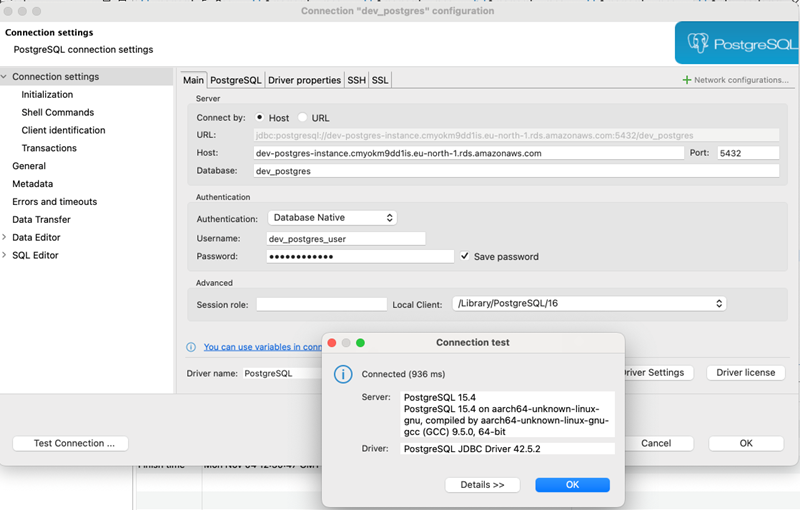Image resolution: width=800 pixels, height=510 pixels.
Task: Select the Host radio button
Action: (x=260, y=117)
